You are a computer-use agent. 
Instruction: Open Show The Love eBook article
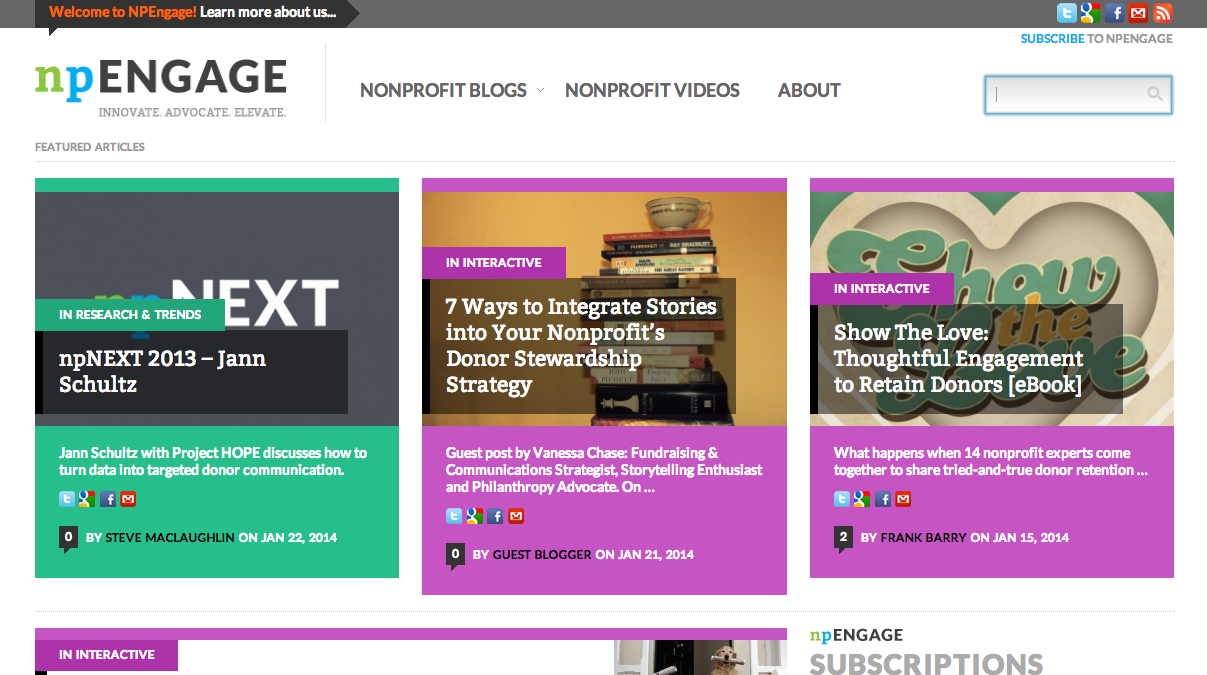[x=958, y=358]
